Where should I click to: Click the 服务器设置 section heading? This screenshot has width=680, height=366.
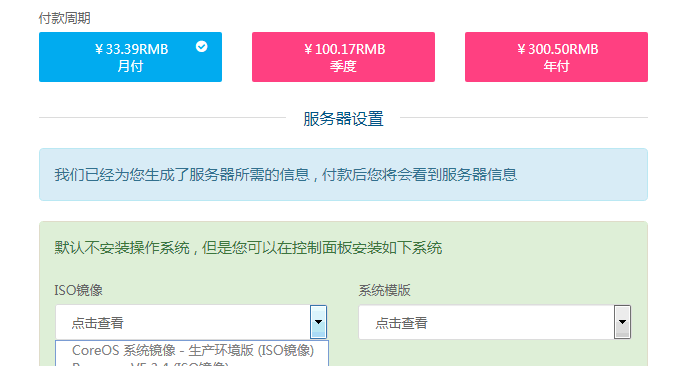343,119
